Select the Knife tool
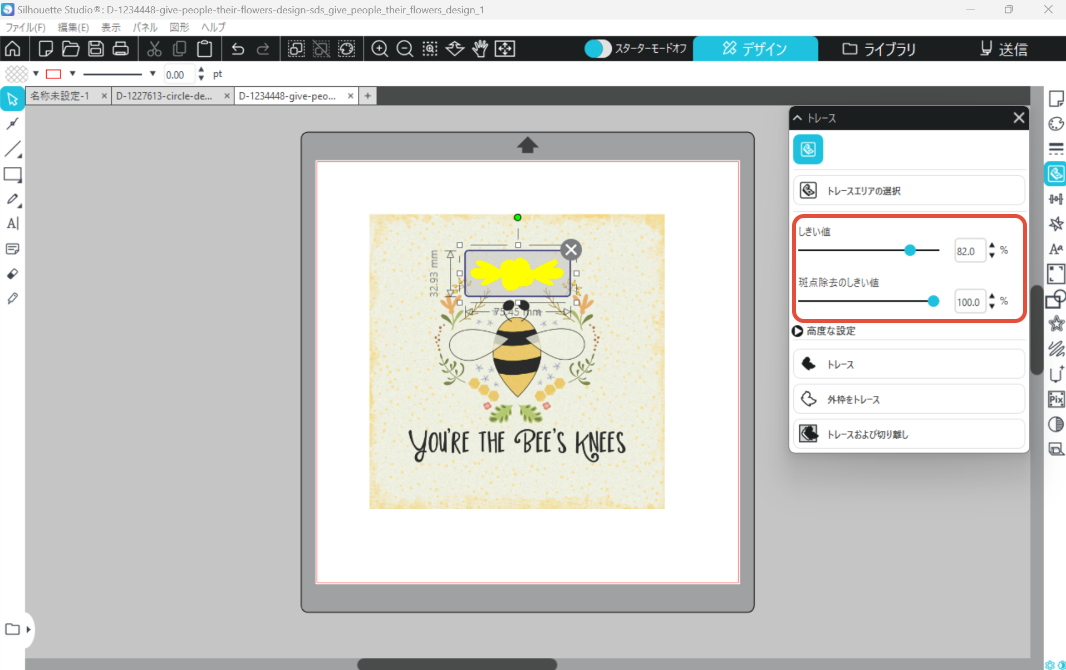The height and width of the screenshot is (670, 1066). tap(12, 298)
